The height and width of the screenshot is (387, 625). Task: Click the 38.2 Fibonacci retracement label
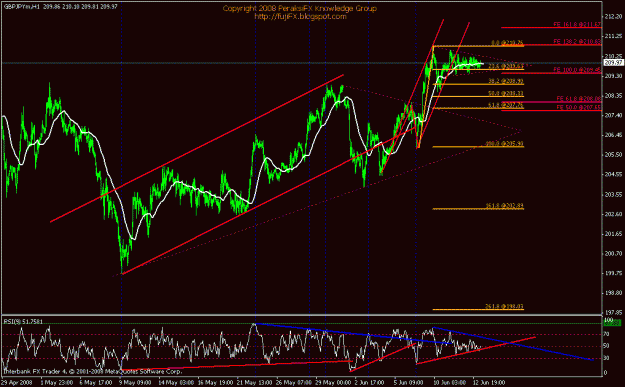pyautogui.click(x=505, y=81)
